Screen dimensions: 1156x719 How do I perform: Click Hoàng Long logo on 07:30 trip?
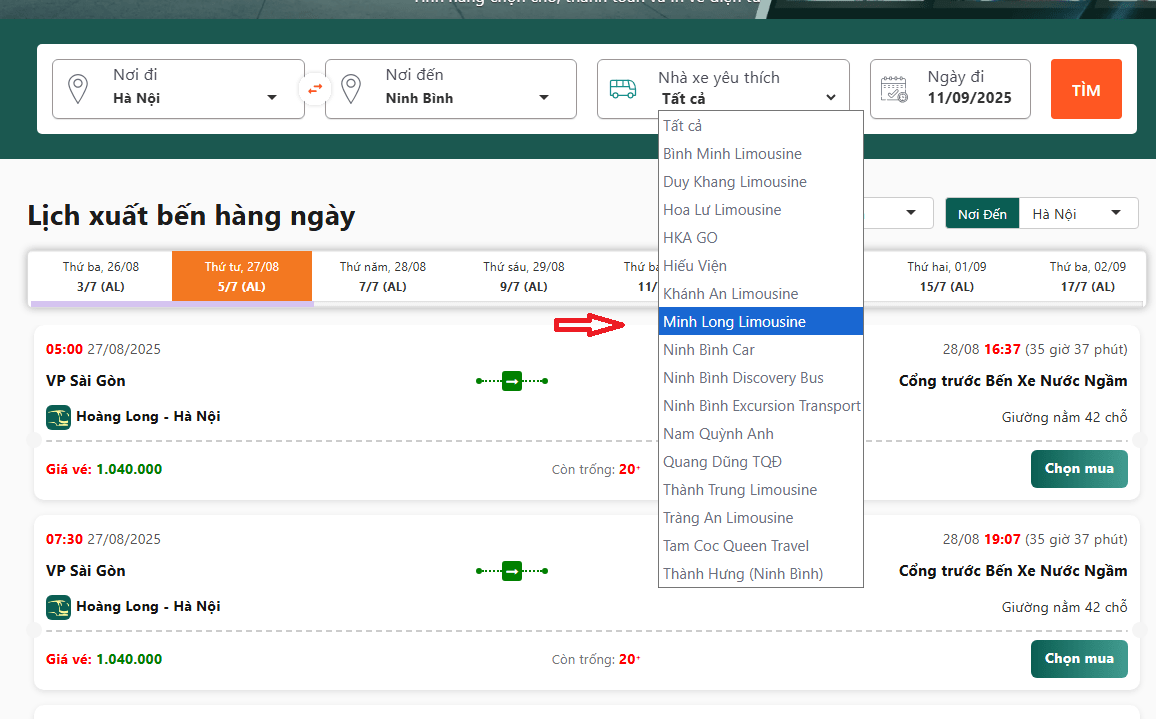point(58,607)
